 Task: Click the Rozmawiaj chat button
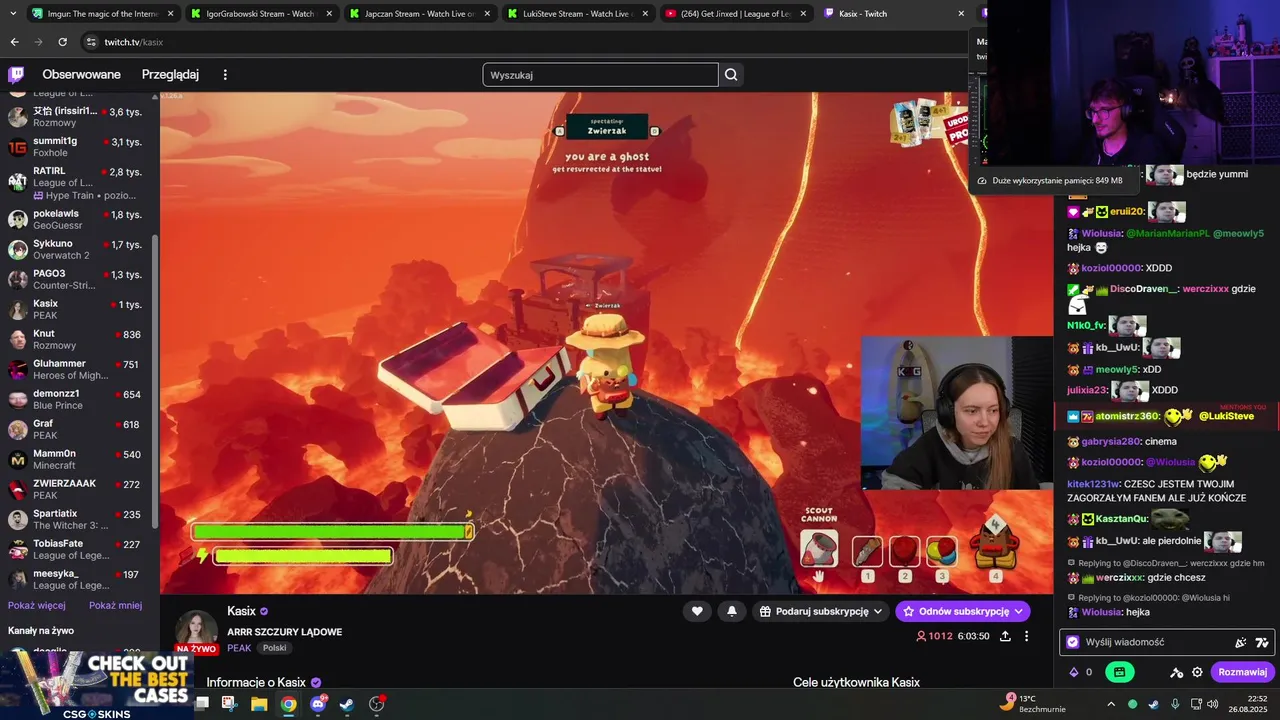tap(1242, 672)
